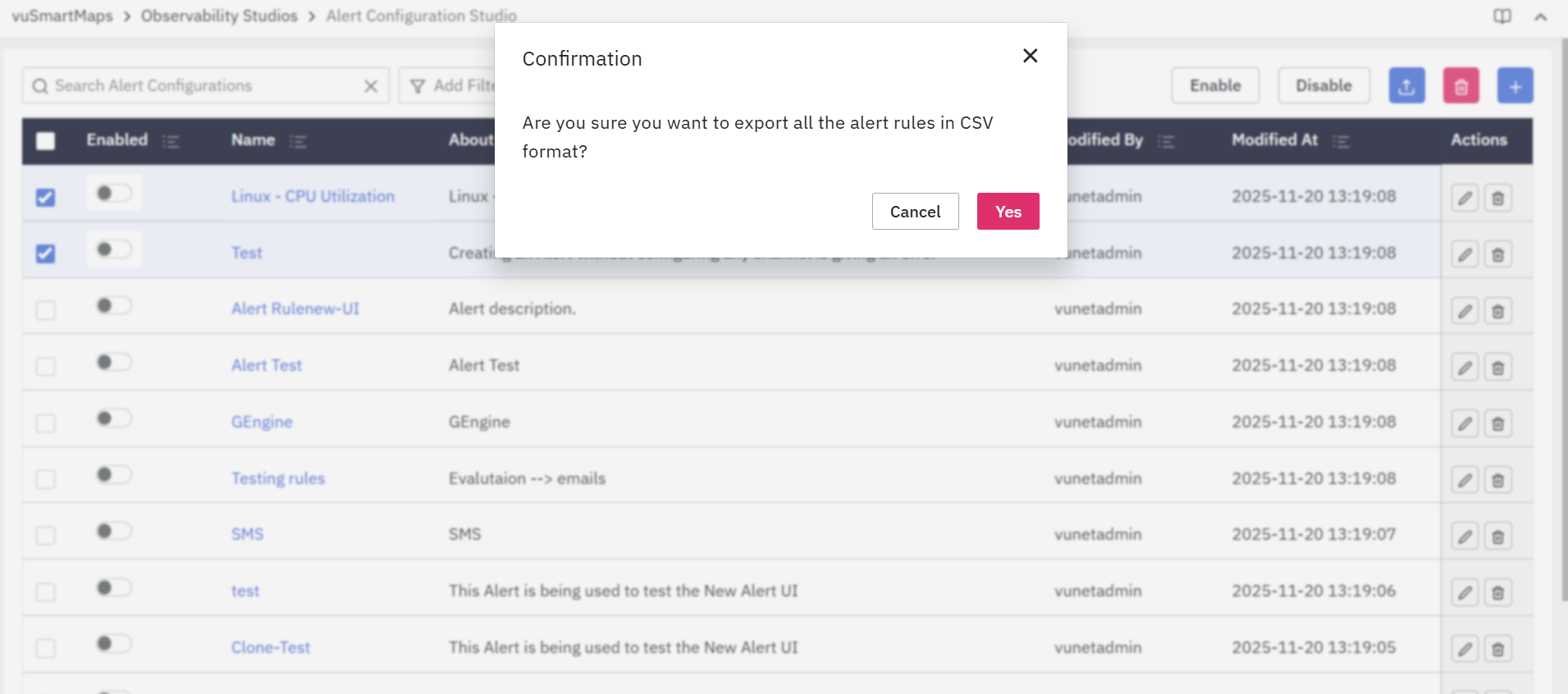Cancel the export confirmation
The width and height of the screenshot is (1568, 694).
click(x=915, y=212)
